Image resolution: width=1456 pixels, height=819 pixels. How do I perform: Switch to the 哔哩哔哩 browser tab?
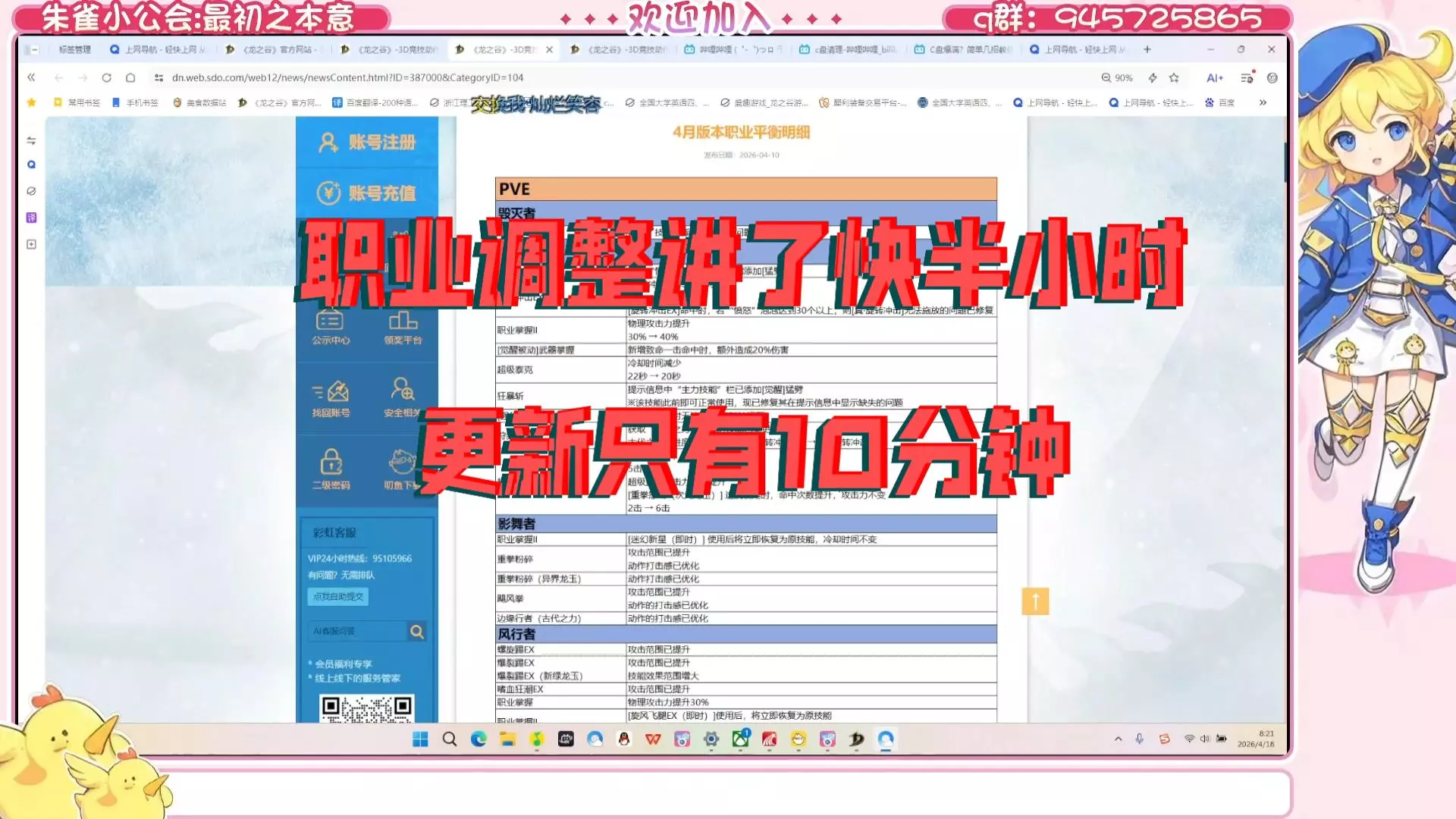click(x=733, y=50)
